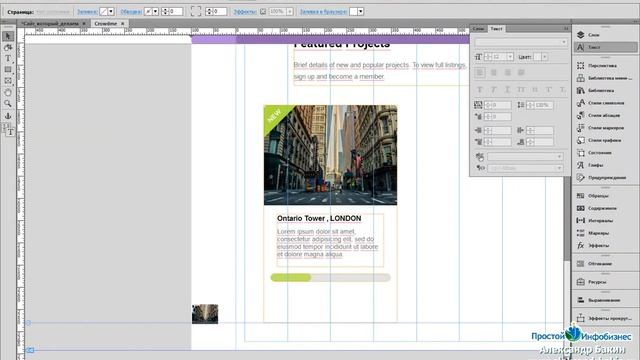The image size is (640, 360).
Task: Switch to the Текст tab in floating panel
Action: 496,29
